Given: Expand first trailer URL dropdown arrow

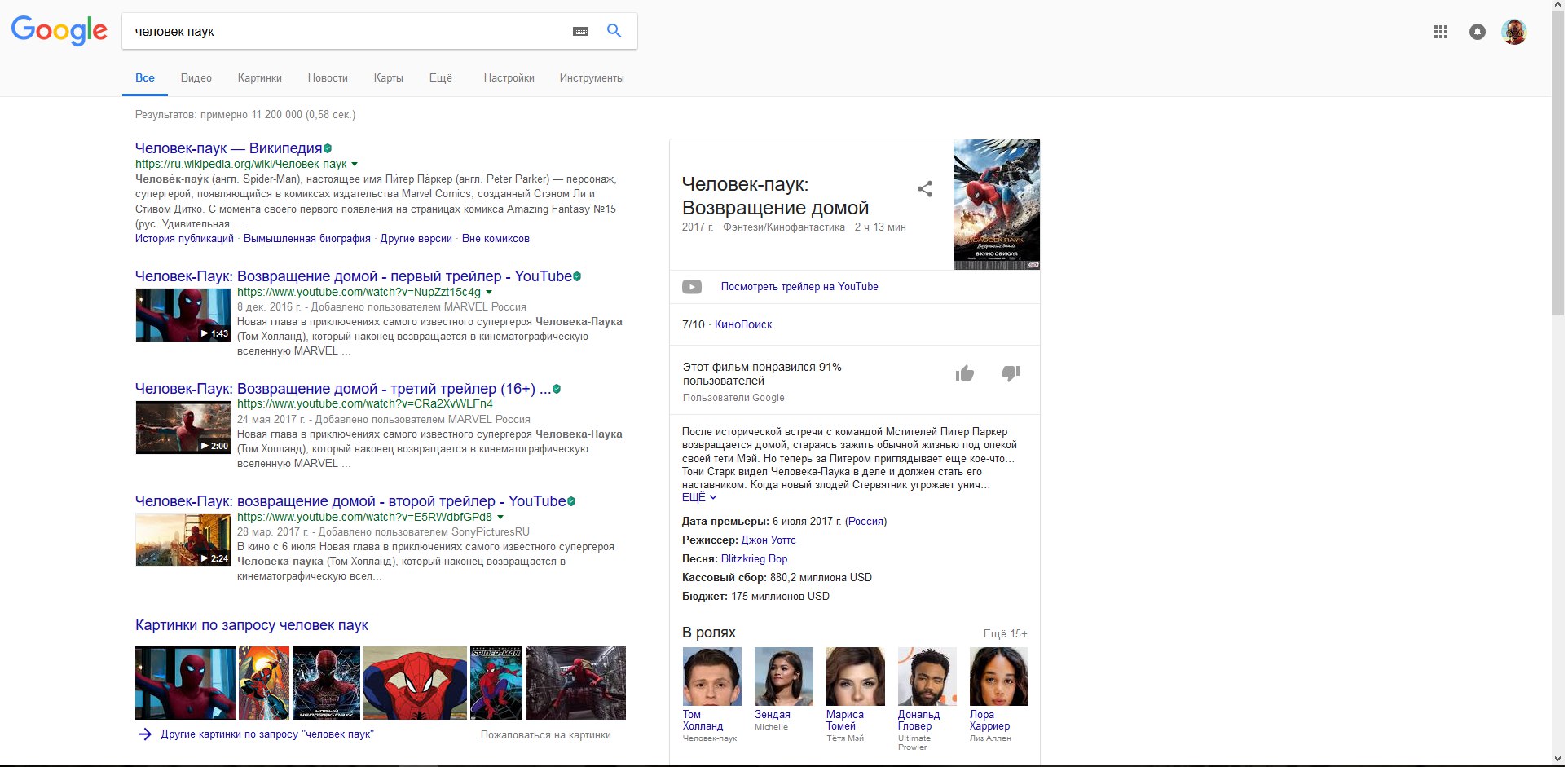Looking at the screenshot, I should click(x=489, y=292).
